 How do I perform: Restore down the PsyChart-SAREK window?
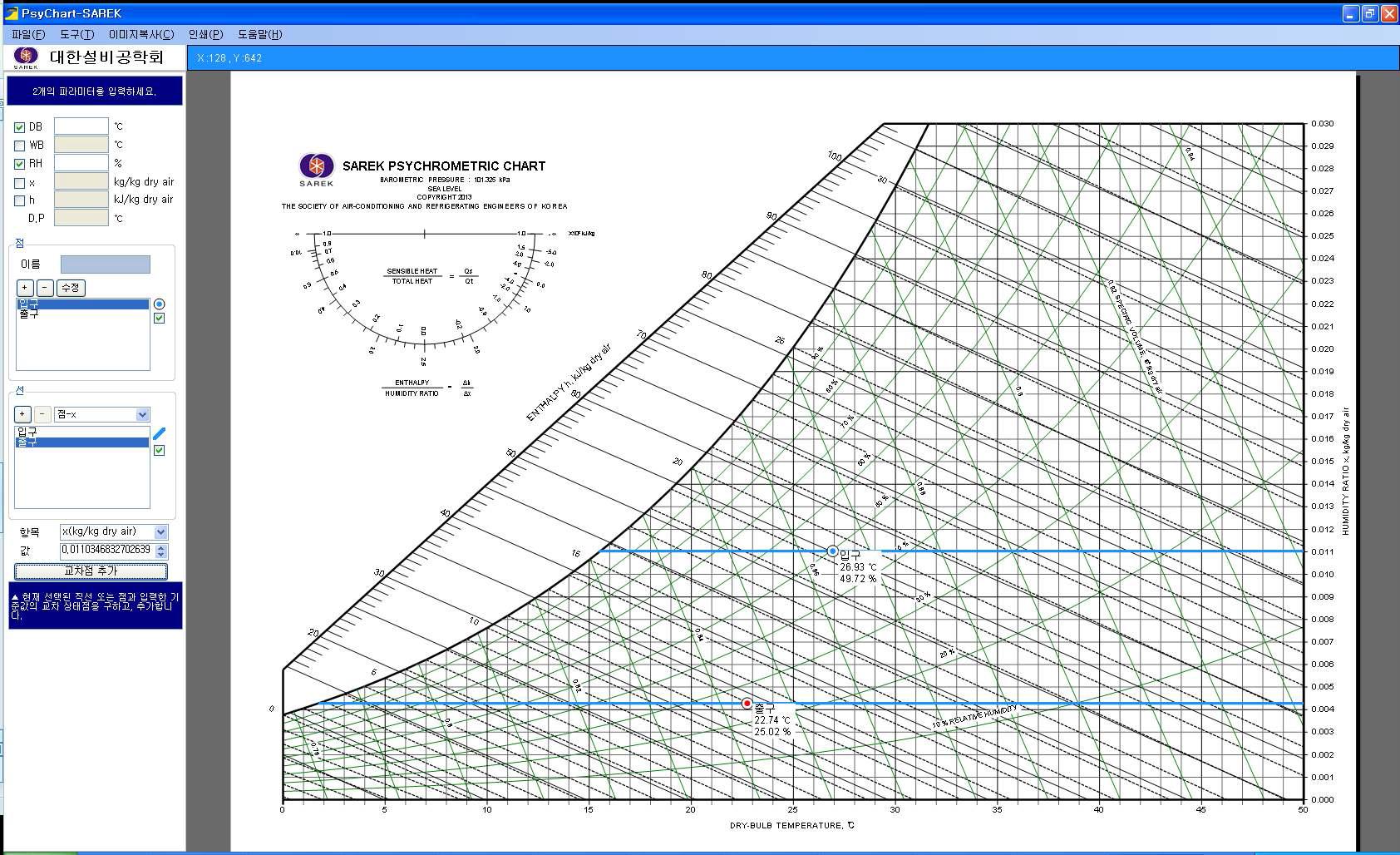[x=1369, y=13]
